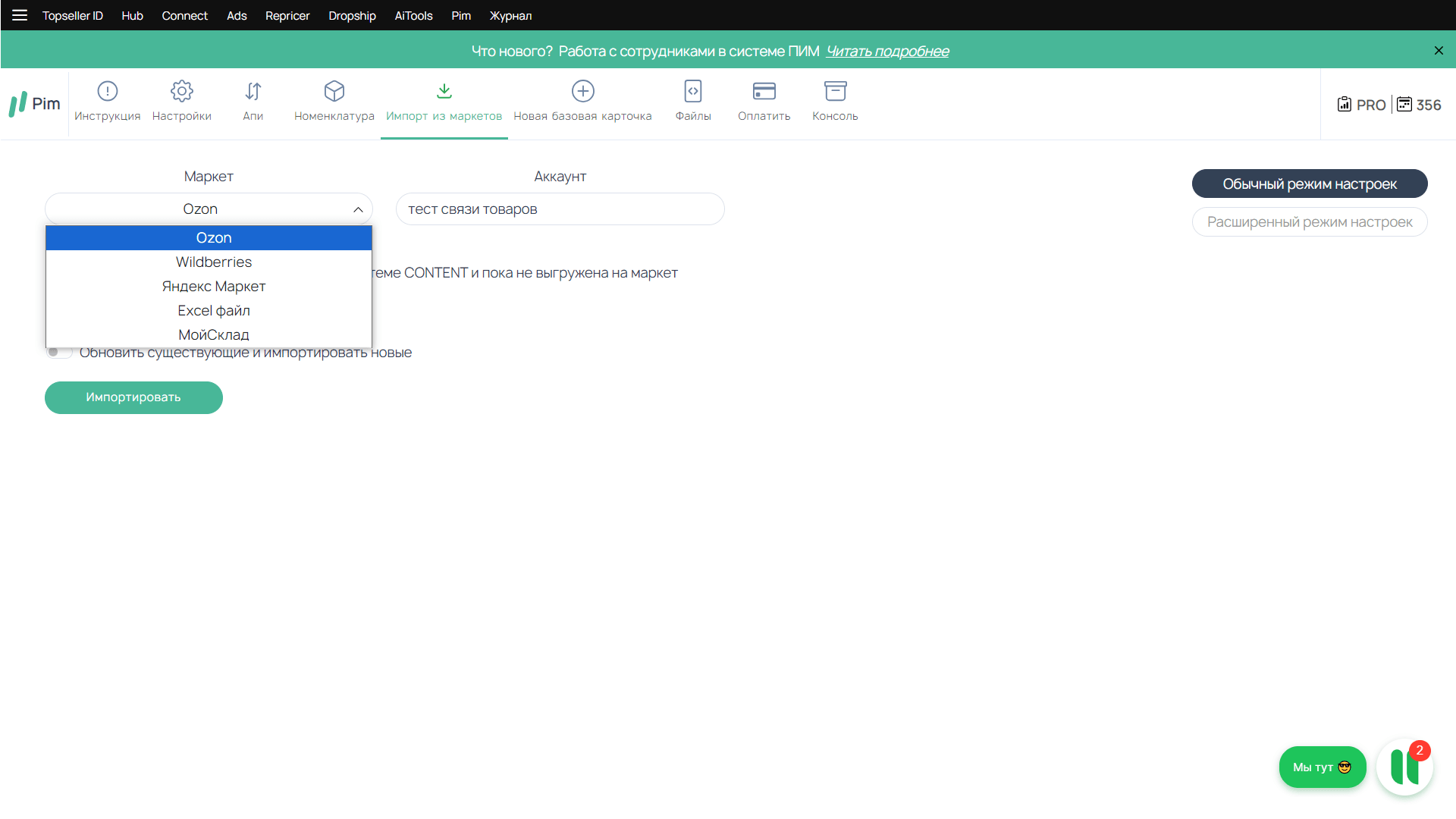The image size is (1456, 819).
Task: Open the Аккаунт "тест связи товаров" field
Action: point(560,209)
